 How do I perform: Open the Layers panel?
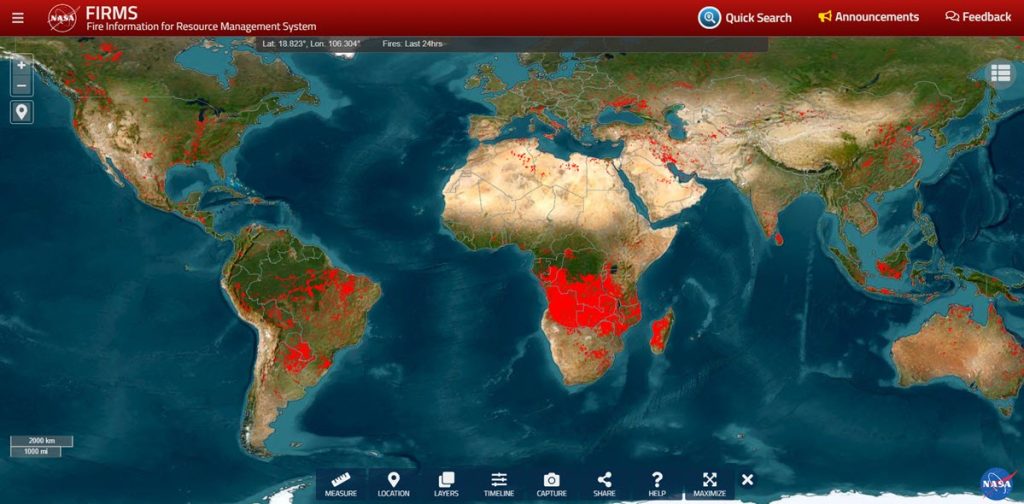click(x=446, y=484)
